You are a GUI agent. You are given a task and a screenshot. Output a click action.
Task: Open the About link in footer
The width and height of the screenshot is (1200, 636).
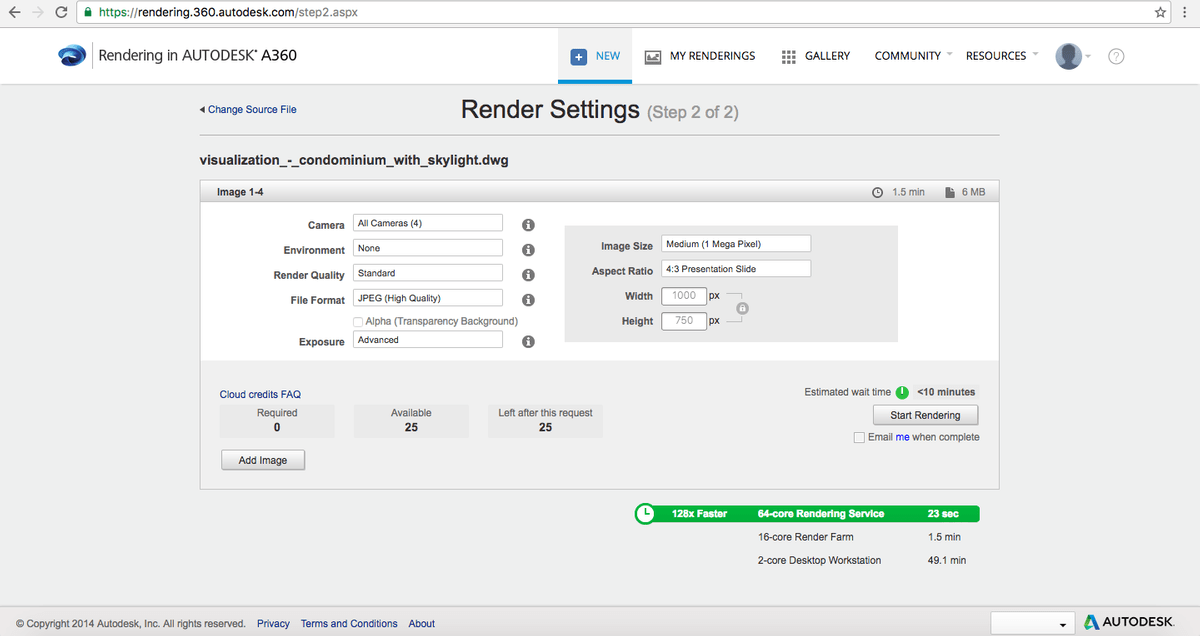[x=422, y=624]
